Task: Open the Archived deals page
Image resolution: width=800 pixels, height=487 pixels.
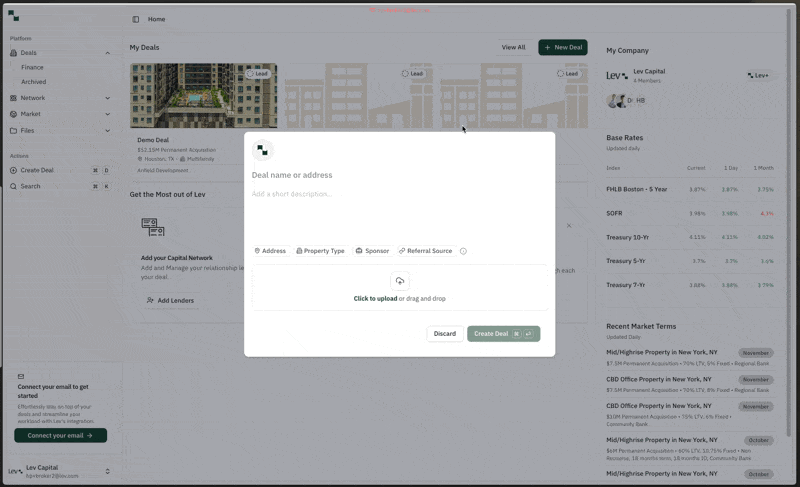Action: [33, 82]
